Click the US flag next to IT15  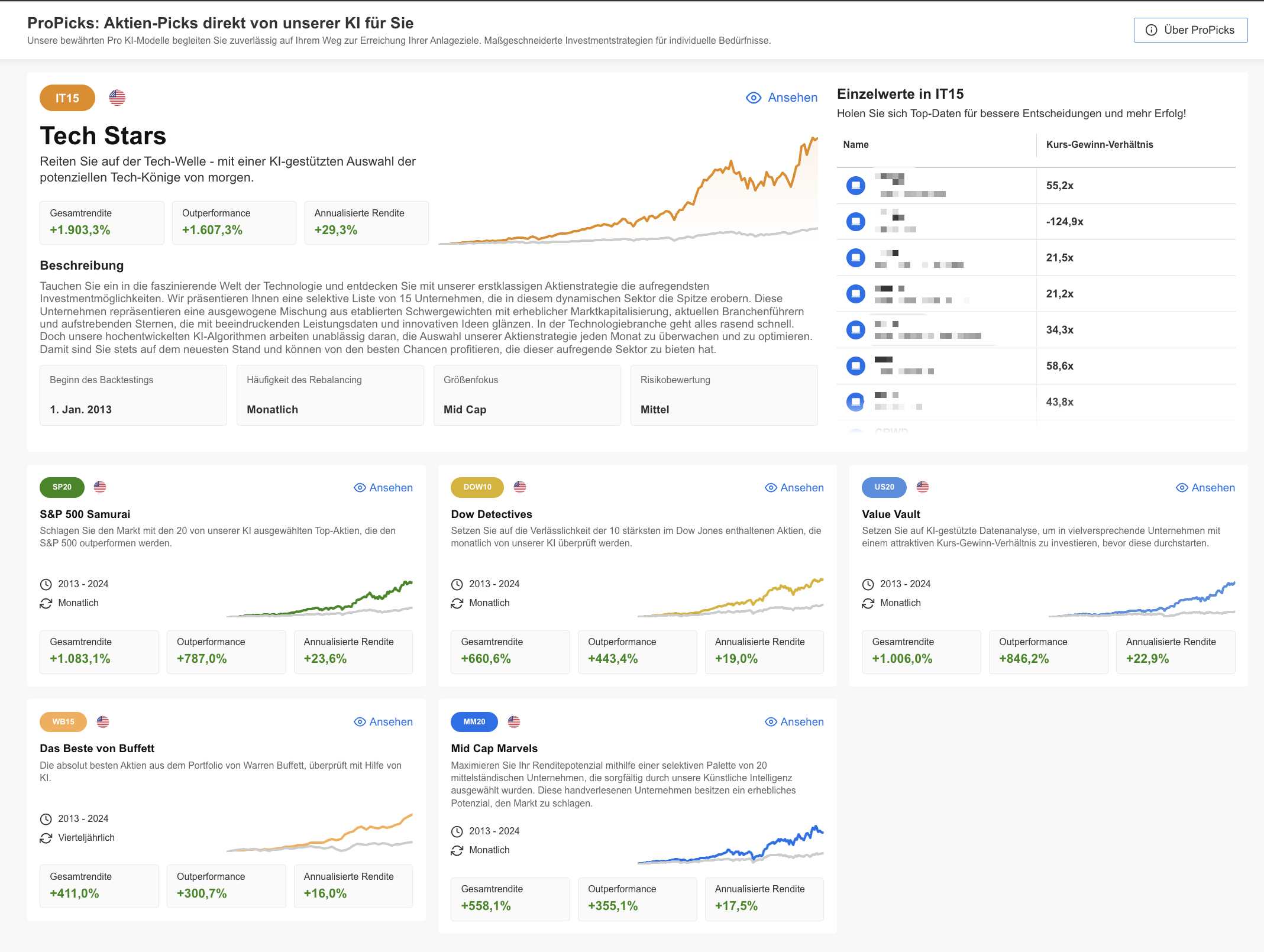click(117, 98)
